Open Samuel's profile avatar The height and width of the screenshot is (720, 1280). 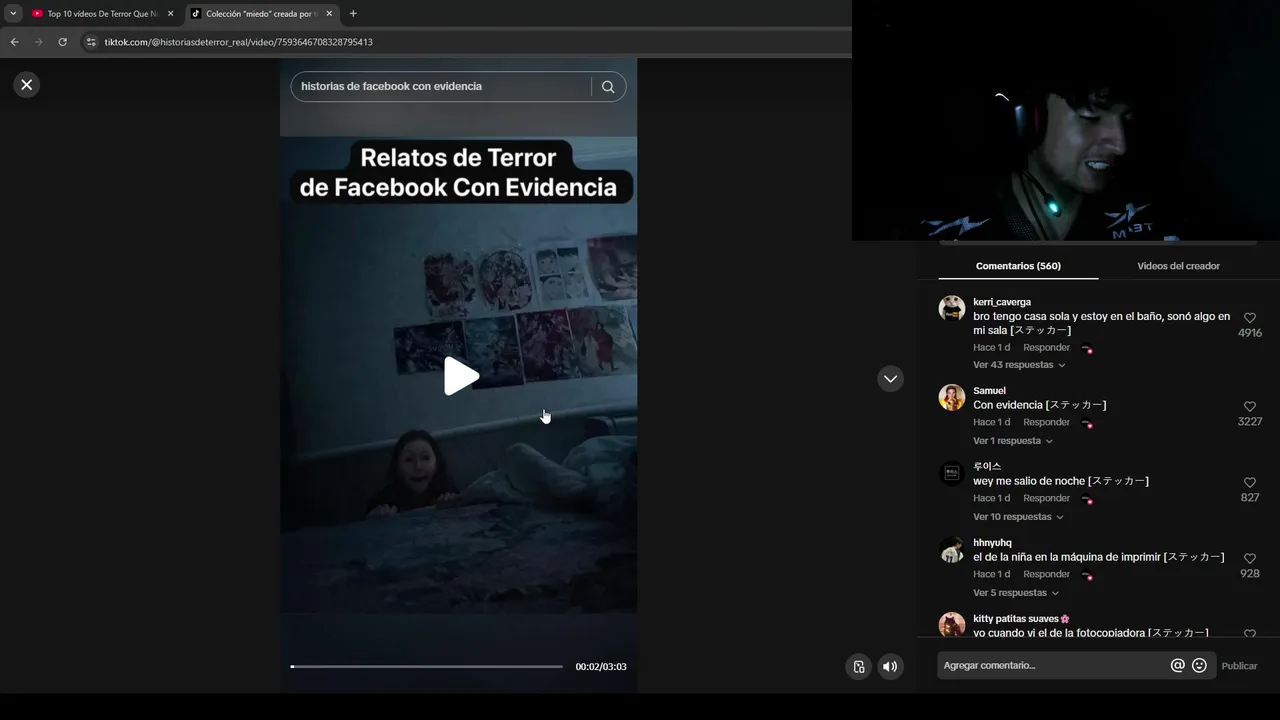tap(952, 397)
